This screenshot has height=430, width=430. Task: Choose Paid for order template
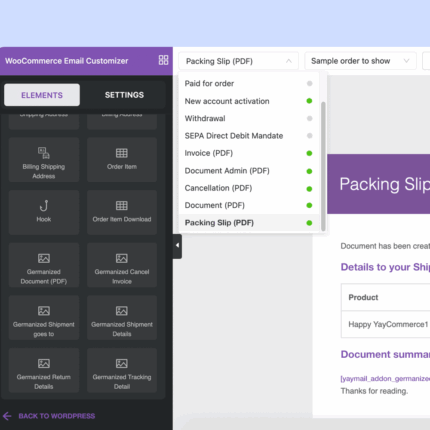tap(248, 83)
